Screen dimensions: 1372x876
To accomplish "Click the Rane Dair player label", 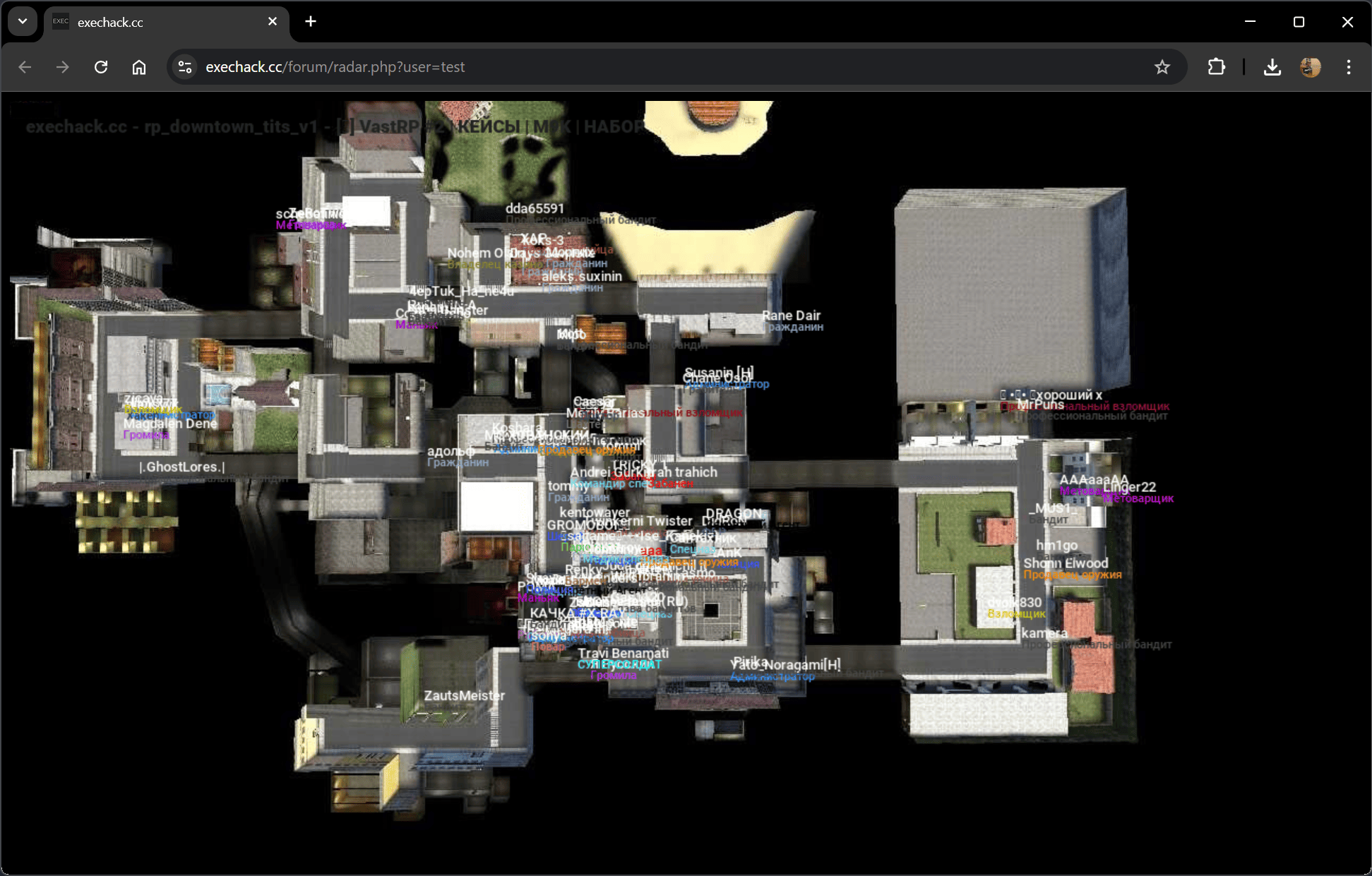I will point(791,316).
